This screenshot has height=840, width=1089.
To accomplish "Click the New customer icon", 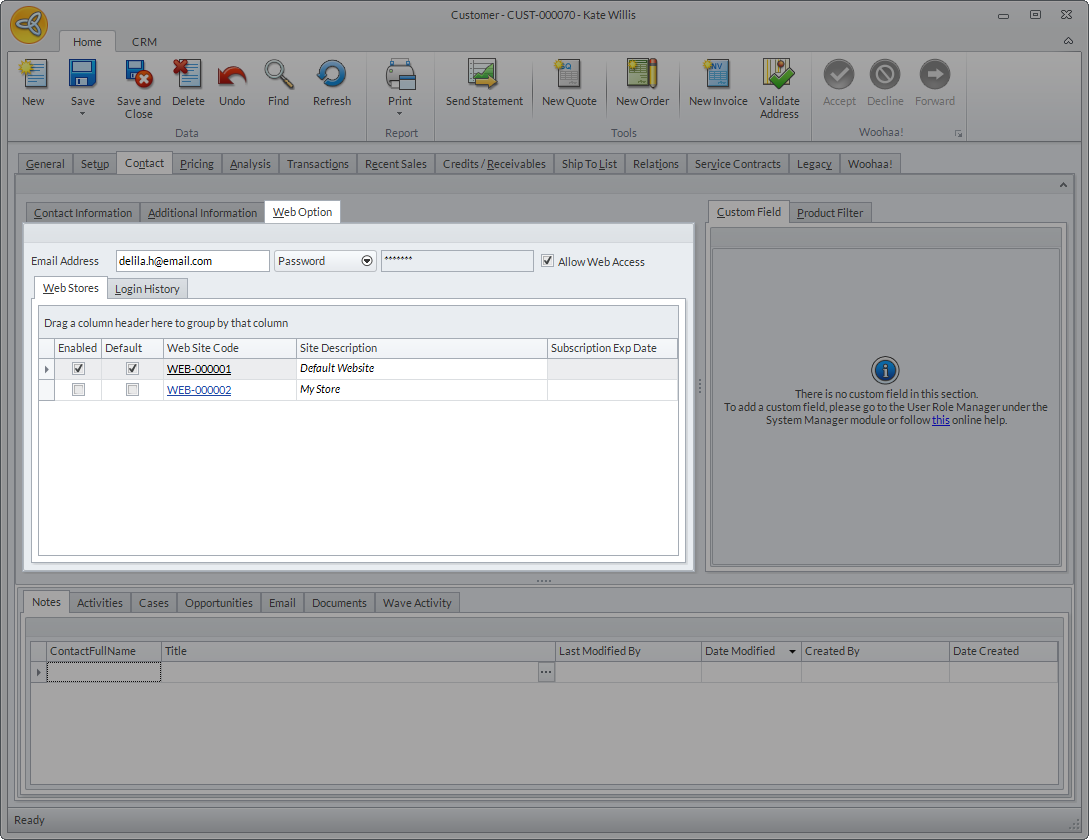I will [x=33, y=76].
